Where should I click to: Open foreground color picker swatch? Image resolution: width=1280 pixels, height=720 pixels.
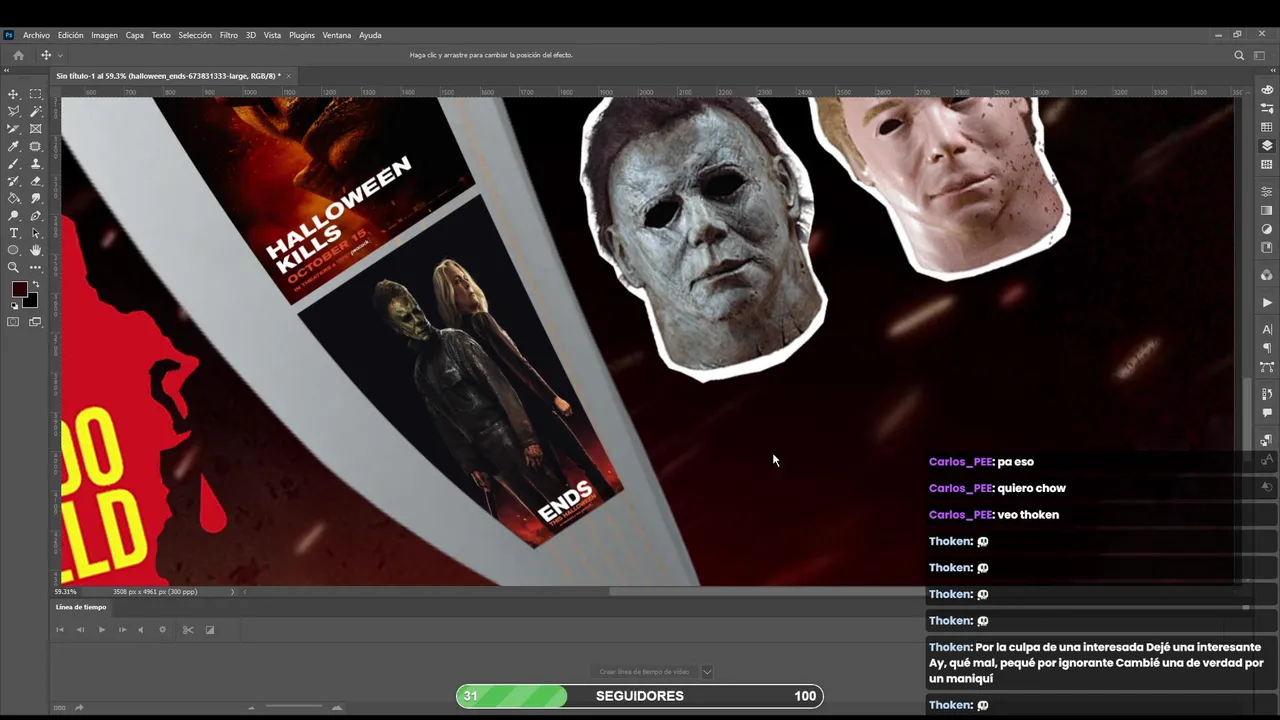pos(19,290)
